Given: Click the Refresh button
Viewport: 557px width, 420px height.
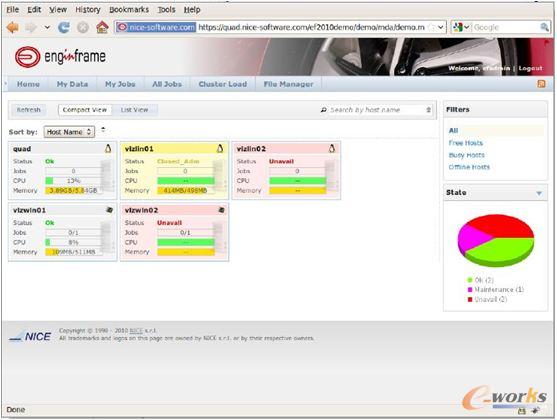Looking at the screenshot, I should tap(28, 110).
